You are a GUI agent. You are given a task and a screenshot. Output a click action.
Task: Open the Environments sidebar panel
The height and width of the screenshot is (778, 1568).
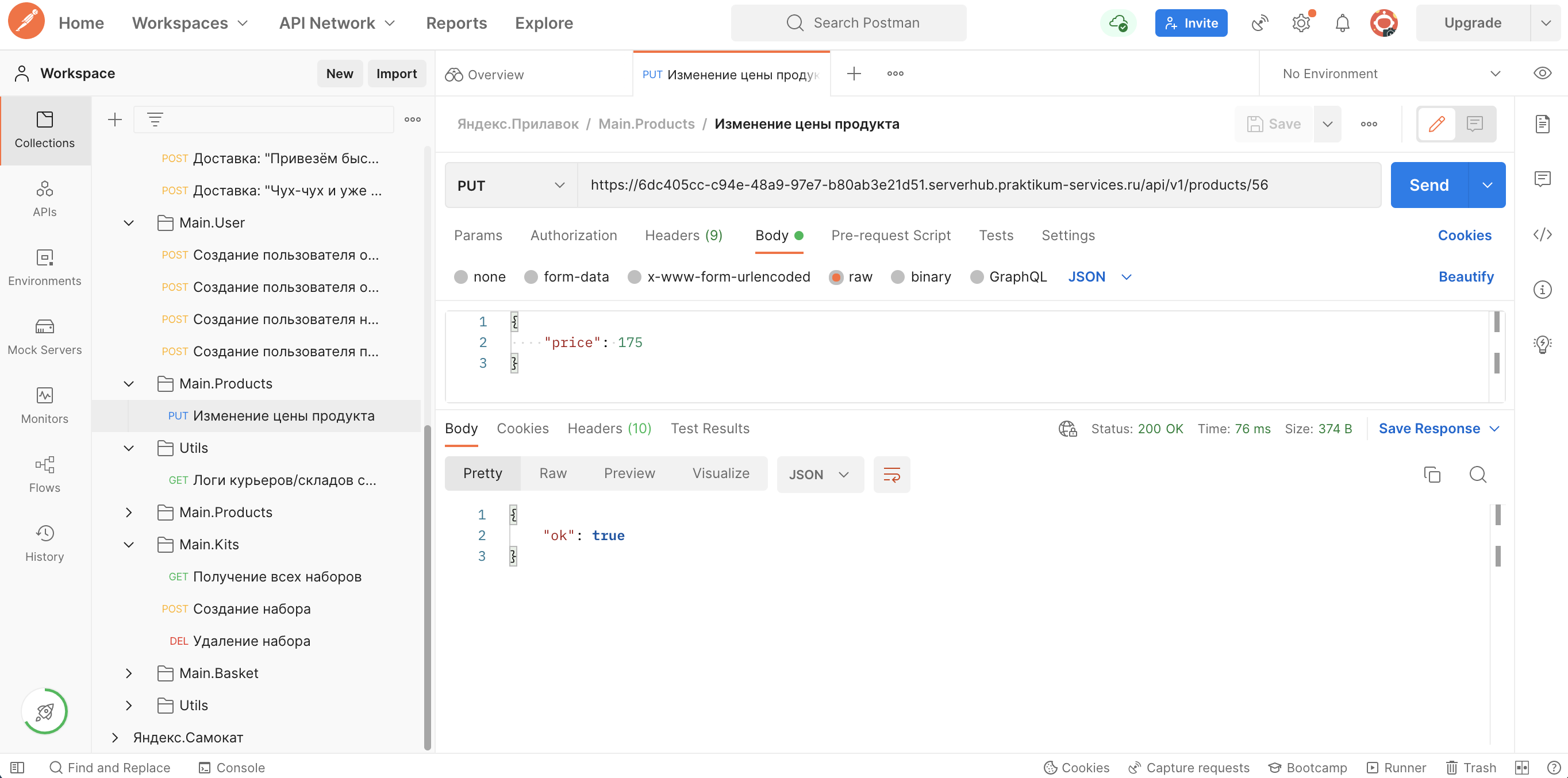[44, 268]
